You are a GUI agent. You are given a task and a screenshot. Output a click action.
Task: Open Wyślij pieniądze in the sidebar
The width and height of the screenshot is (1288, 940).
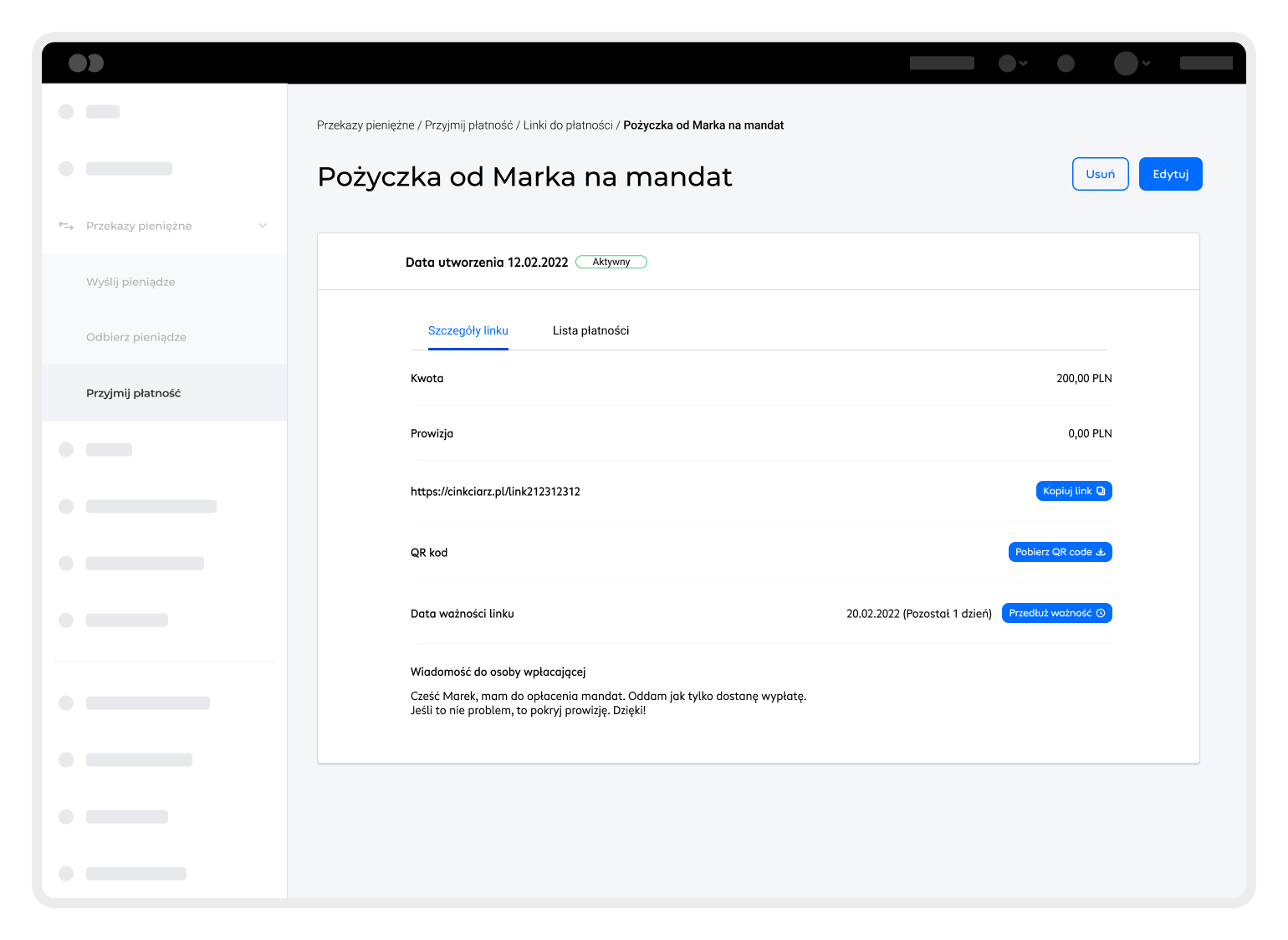(130, 282)
